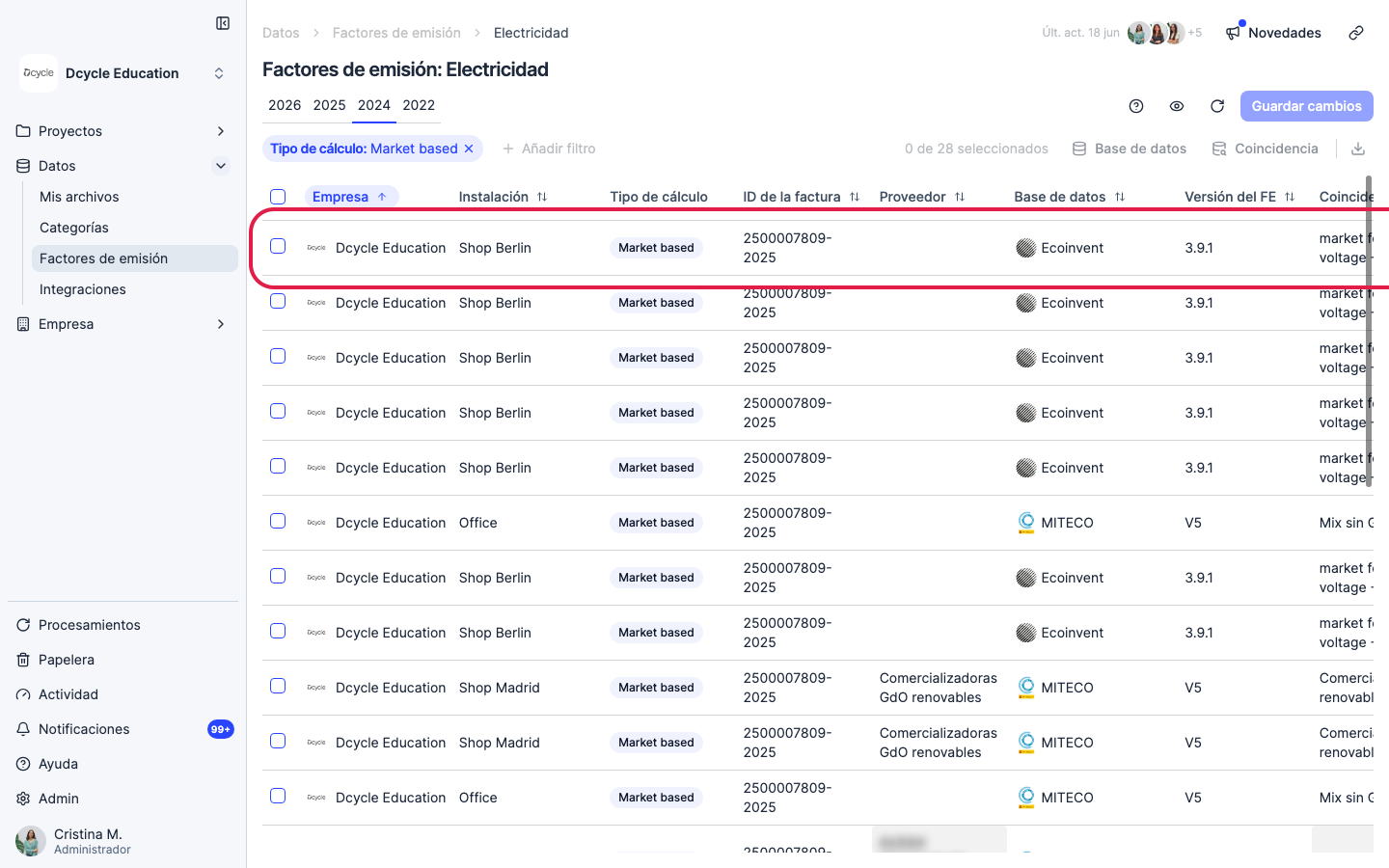The width and height of the screenshot is (1389, 868).
Task: Sort by Empresa column
Action: pyautogui.click(x=351, y=197)
